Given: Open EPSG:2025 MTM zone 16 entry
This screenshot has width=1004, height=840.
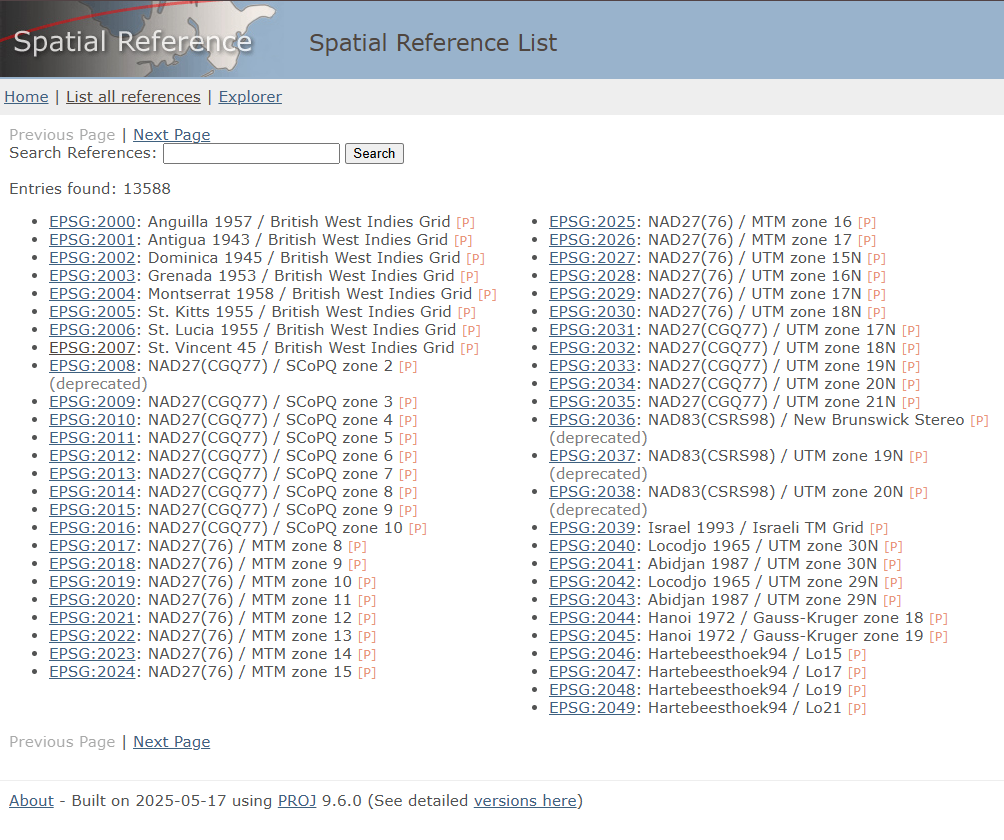Looking at the screenshot, I should click(592, 222).
